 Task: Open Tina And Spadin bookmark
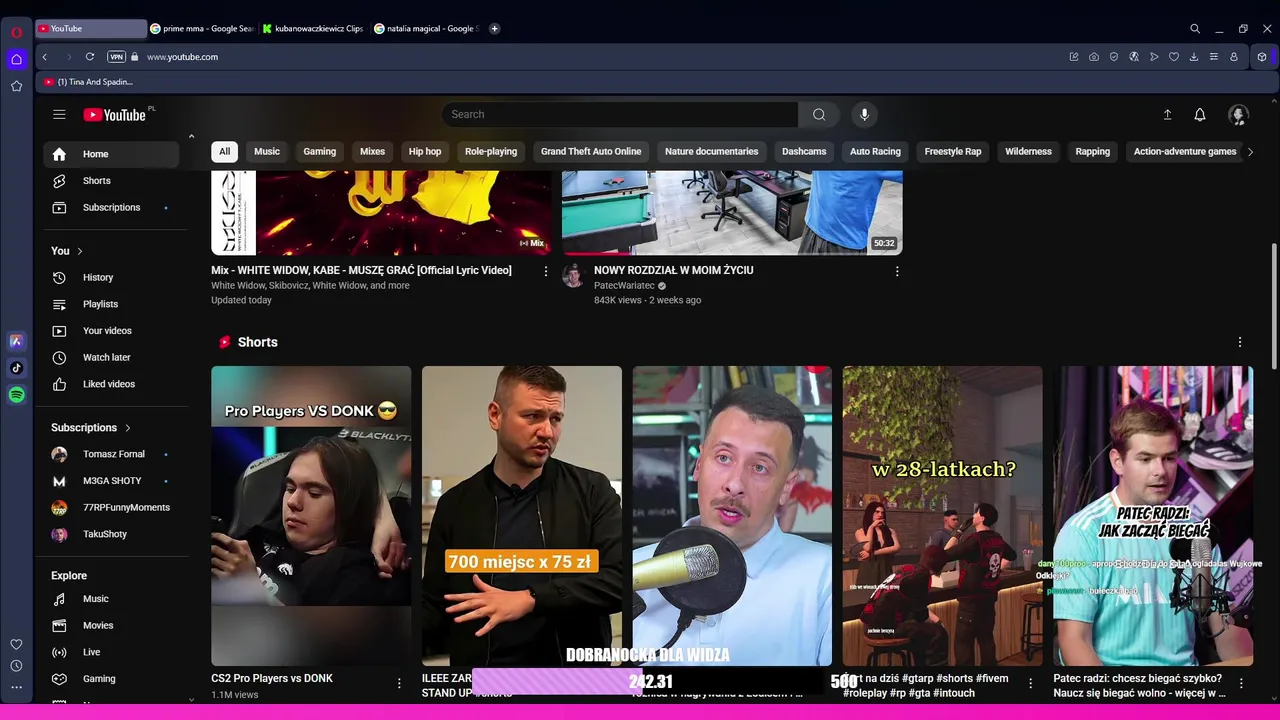pos(88,82)
